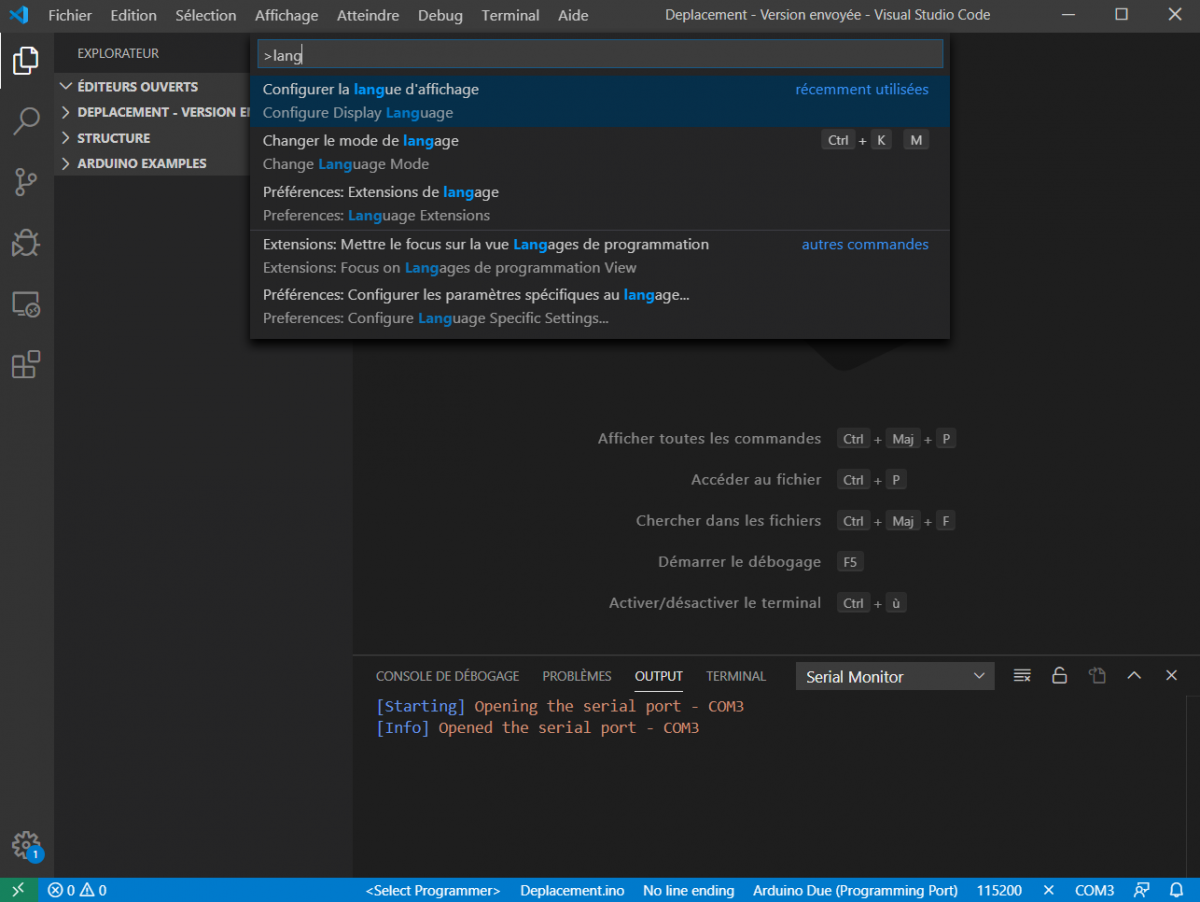
Task: Click the command palette input containing ">lang"
Action: 600,55
